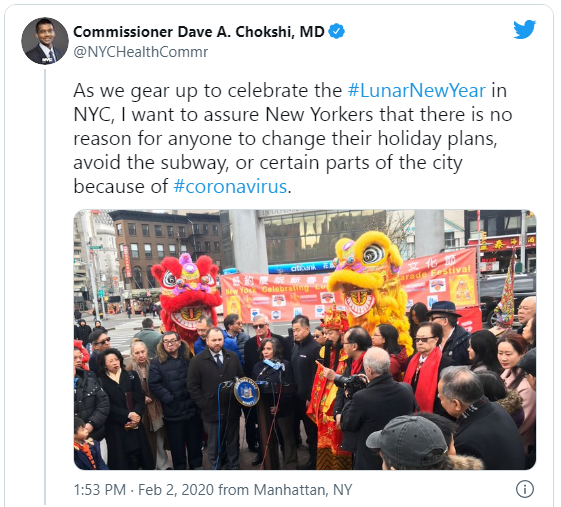Click the vertical thread line below avatar
This screenshot has height=507, width=561.
click(45, 287)
